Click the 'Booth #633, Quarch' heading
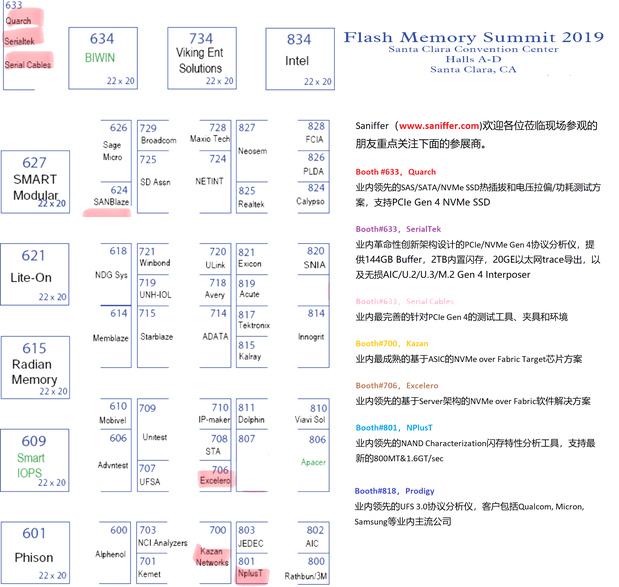Viewport: 619px width, 587px height. point(396,172)
